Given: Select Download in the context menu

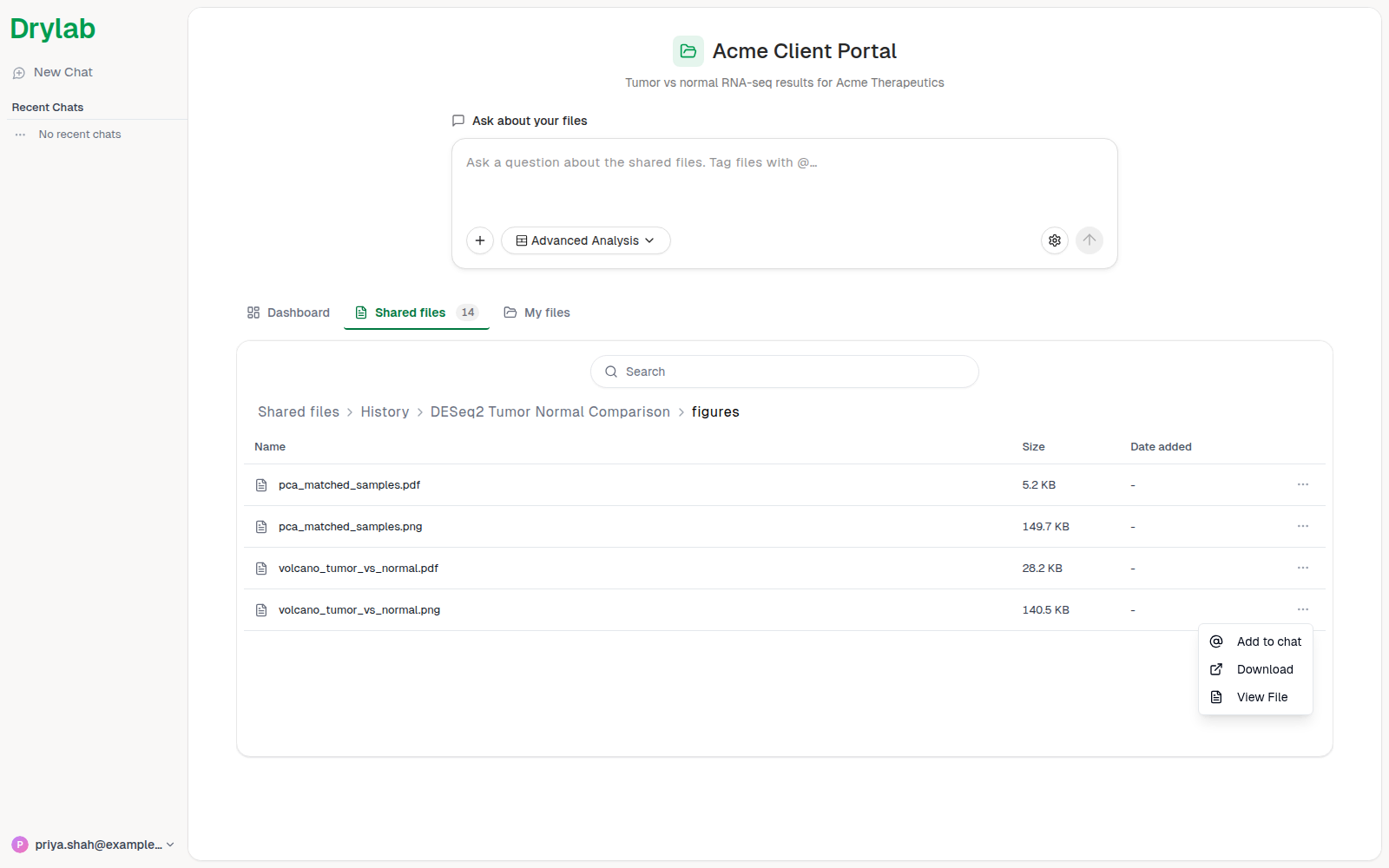Looking at the screenshot, I should tap(1255, 669).
